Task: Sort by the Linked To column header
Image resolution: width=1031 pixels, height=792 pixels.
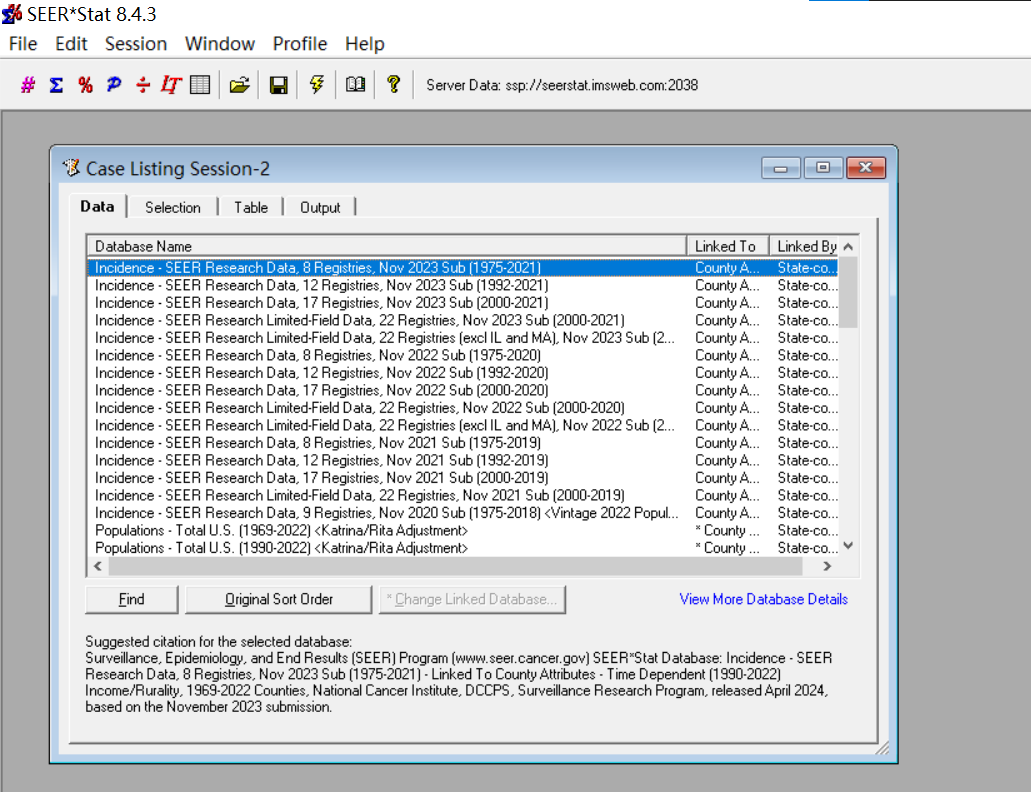Action: click(x=728, y=246)
